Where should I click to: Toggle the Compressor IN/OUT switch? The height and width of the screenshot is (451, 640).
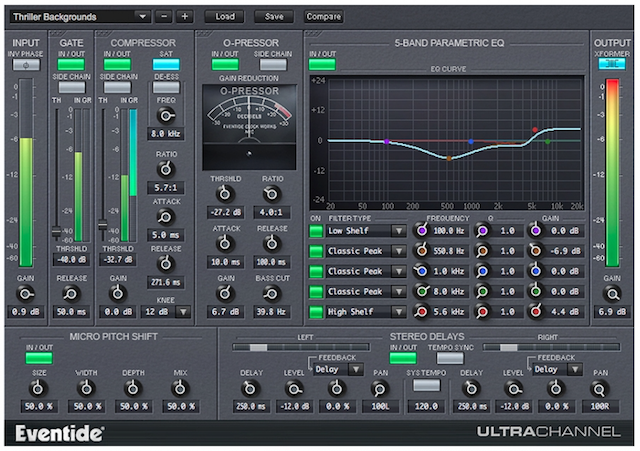117,64
